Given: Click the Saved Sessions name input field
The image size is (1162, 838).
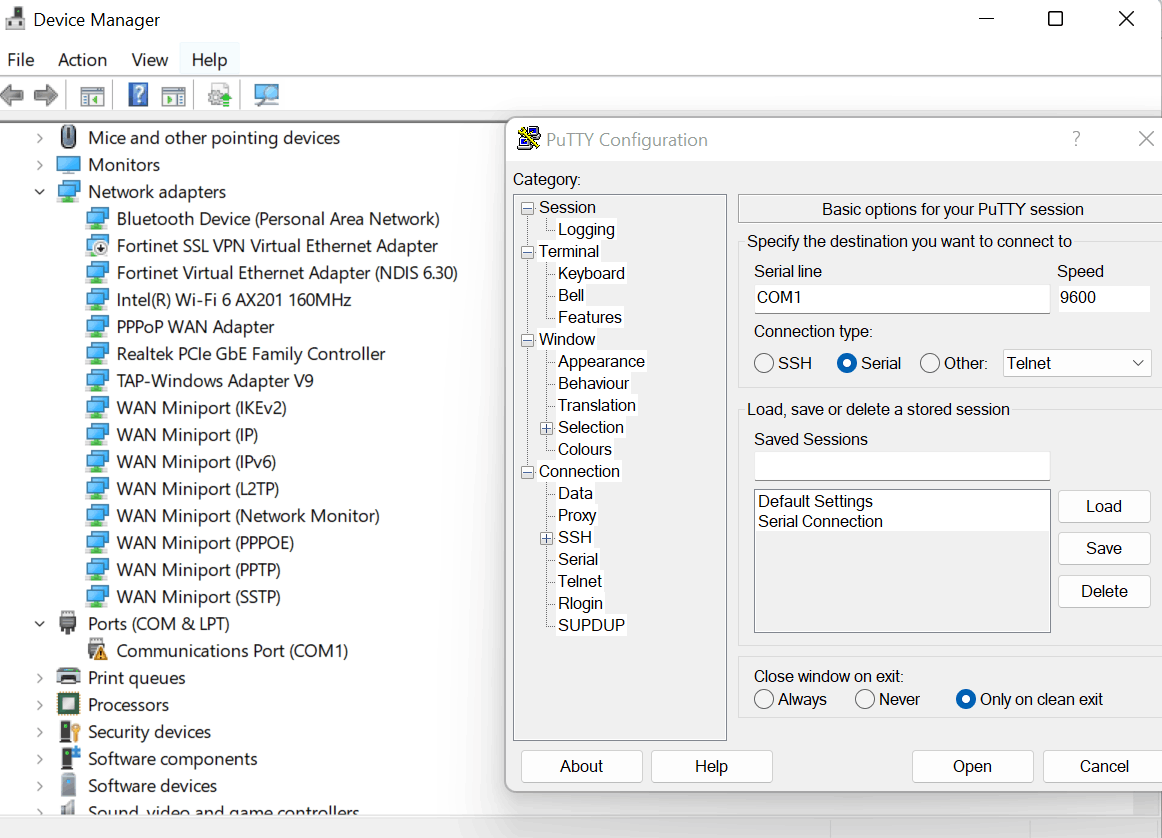Looking at the screenshot, I should tap(902, 466).
